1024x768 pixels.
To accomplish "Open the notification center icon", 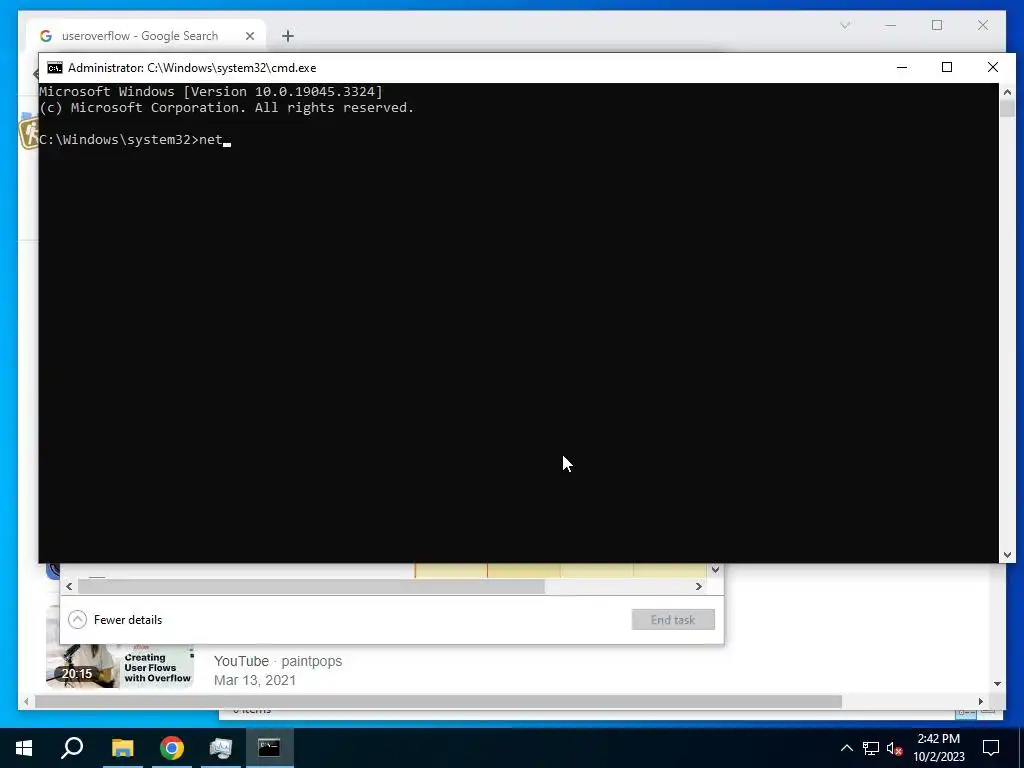I will click(x=991, y=748).
